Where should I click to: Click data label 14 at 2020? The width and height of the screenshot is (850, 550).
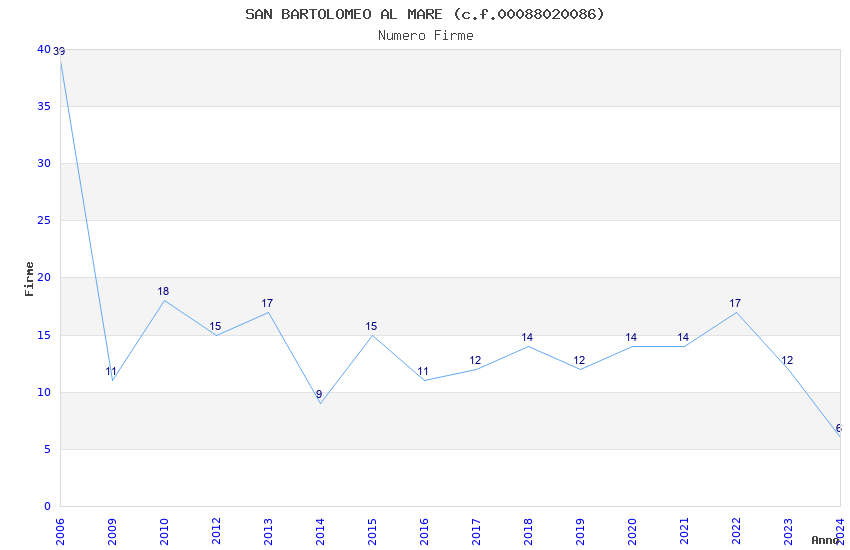click(631, 338)
